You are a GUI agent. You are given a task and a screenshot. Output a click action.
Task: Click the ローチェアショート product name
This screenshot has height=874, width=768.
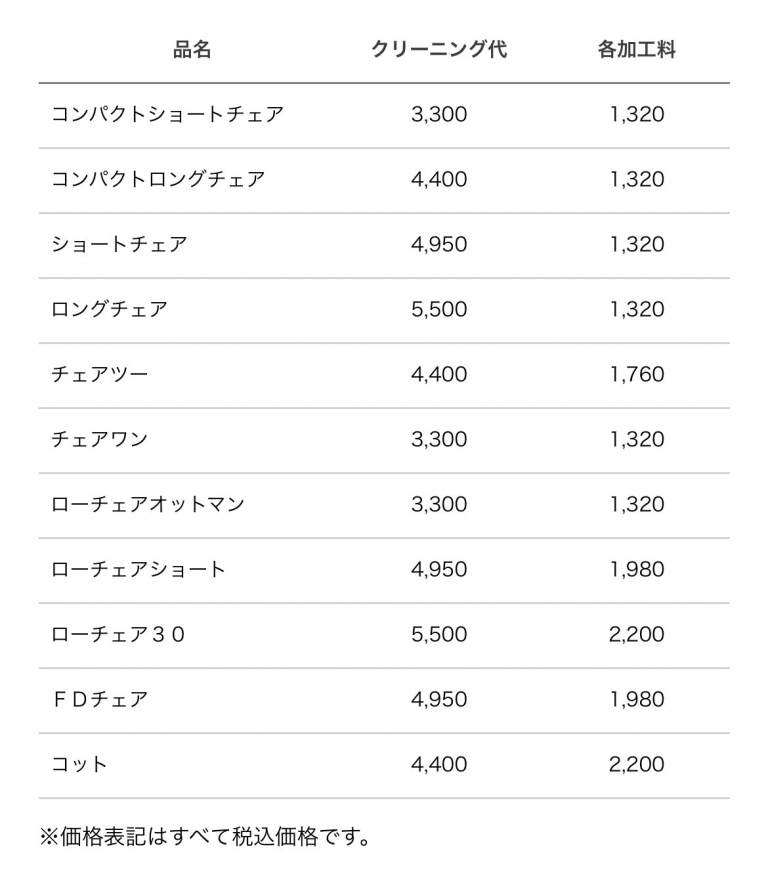[x=138, y=569]
